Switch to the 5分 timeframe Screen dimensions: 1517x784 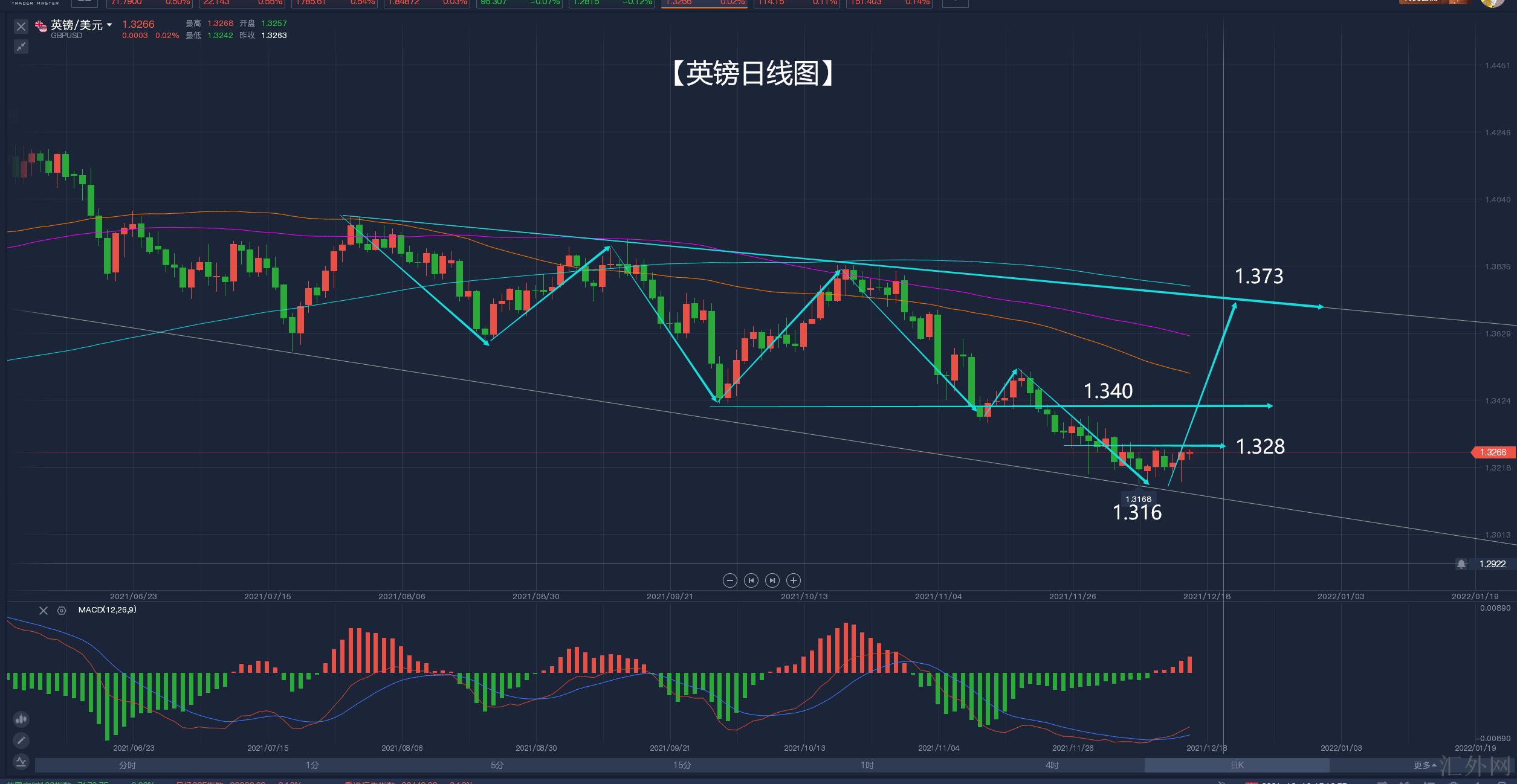click(497, 765)
